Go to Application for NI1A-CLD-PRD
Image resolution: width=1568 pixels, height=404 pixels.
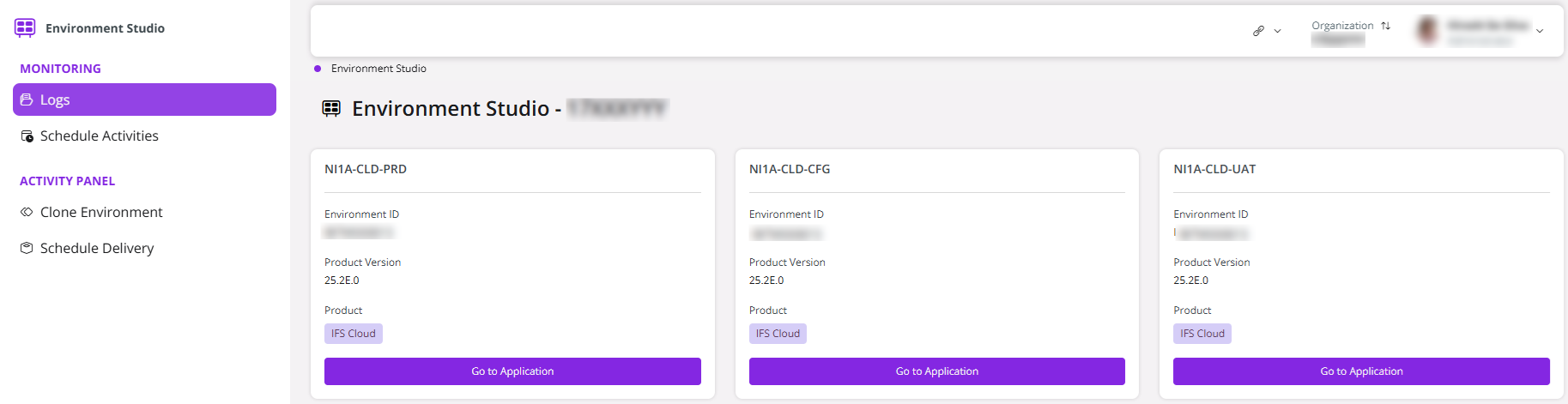click(512, 371)
